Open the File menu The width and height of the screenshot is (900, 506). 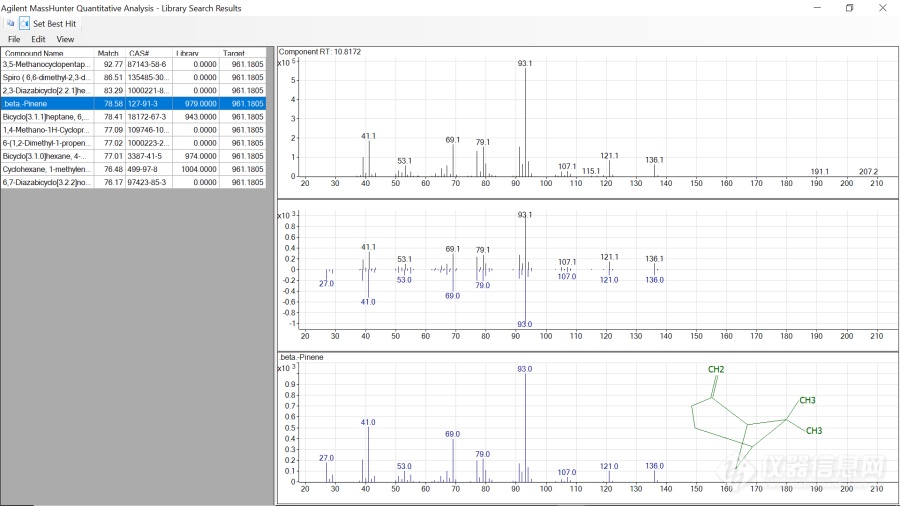(x=14, y=39)
